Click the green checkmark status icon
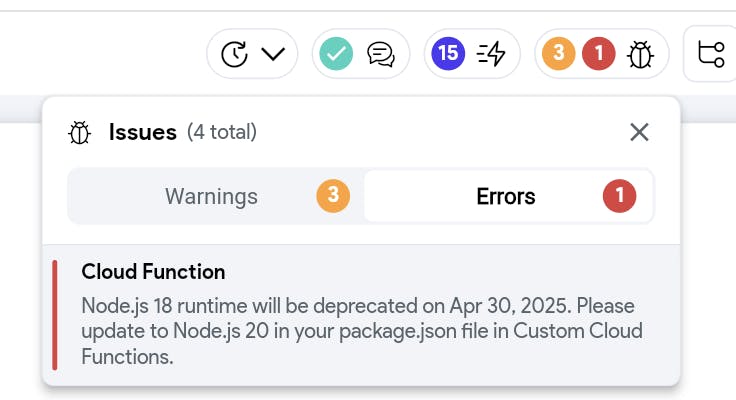736x400 pixels. [x=338, y=54]
